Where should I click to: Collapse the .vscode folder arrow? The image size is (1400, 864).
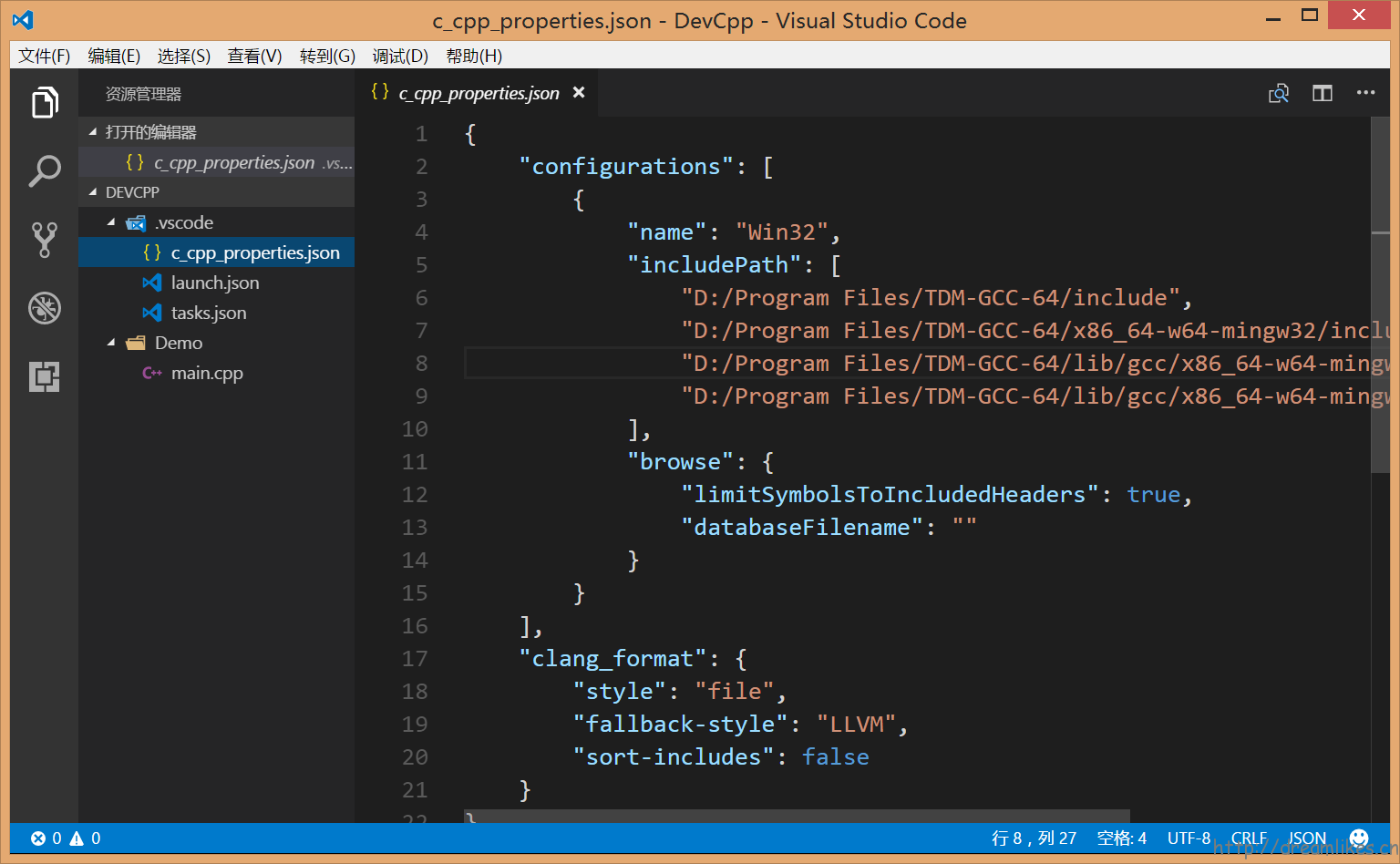pyautogui.click(x=111, y=222)
